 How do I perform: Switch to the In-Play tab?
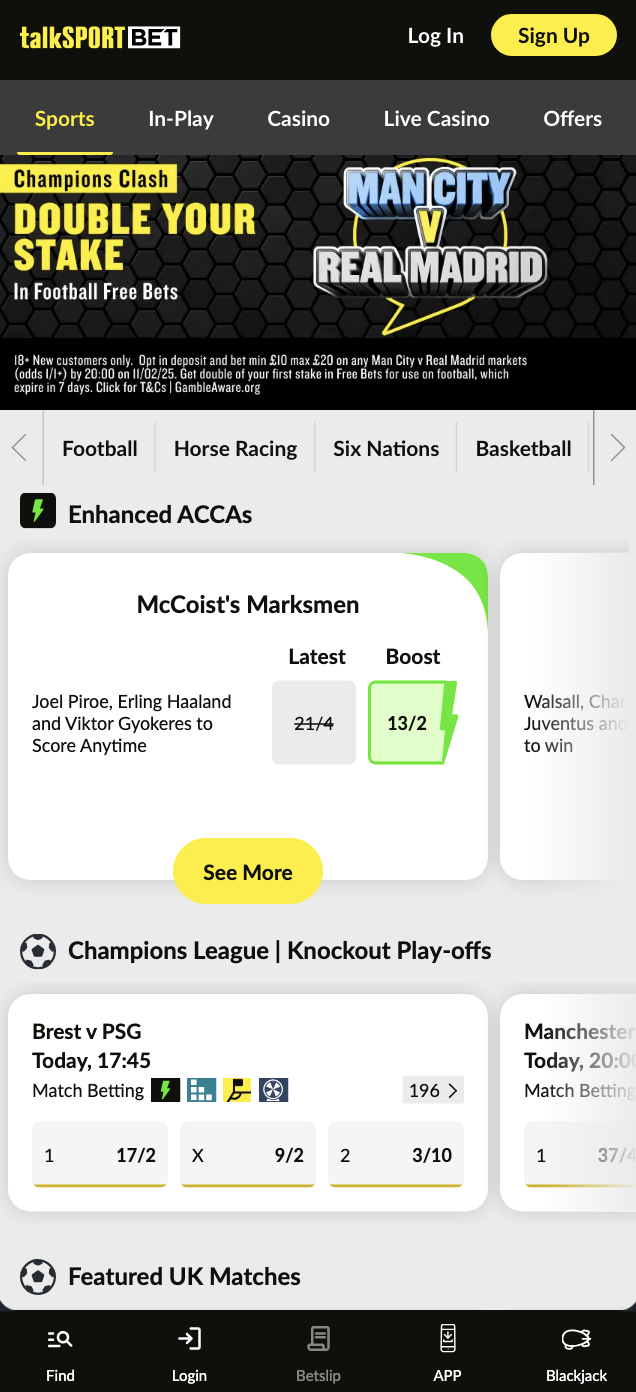click(181, 118)
